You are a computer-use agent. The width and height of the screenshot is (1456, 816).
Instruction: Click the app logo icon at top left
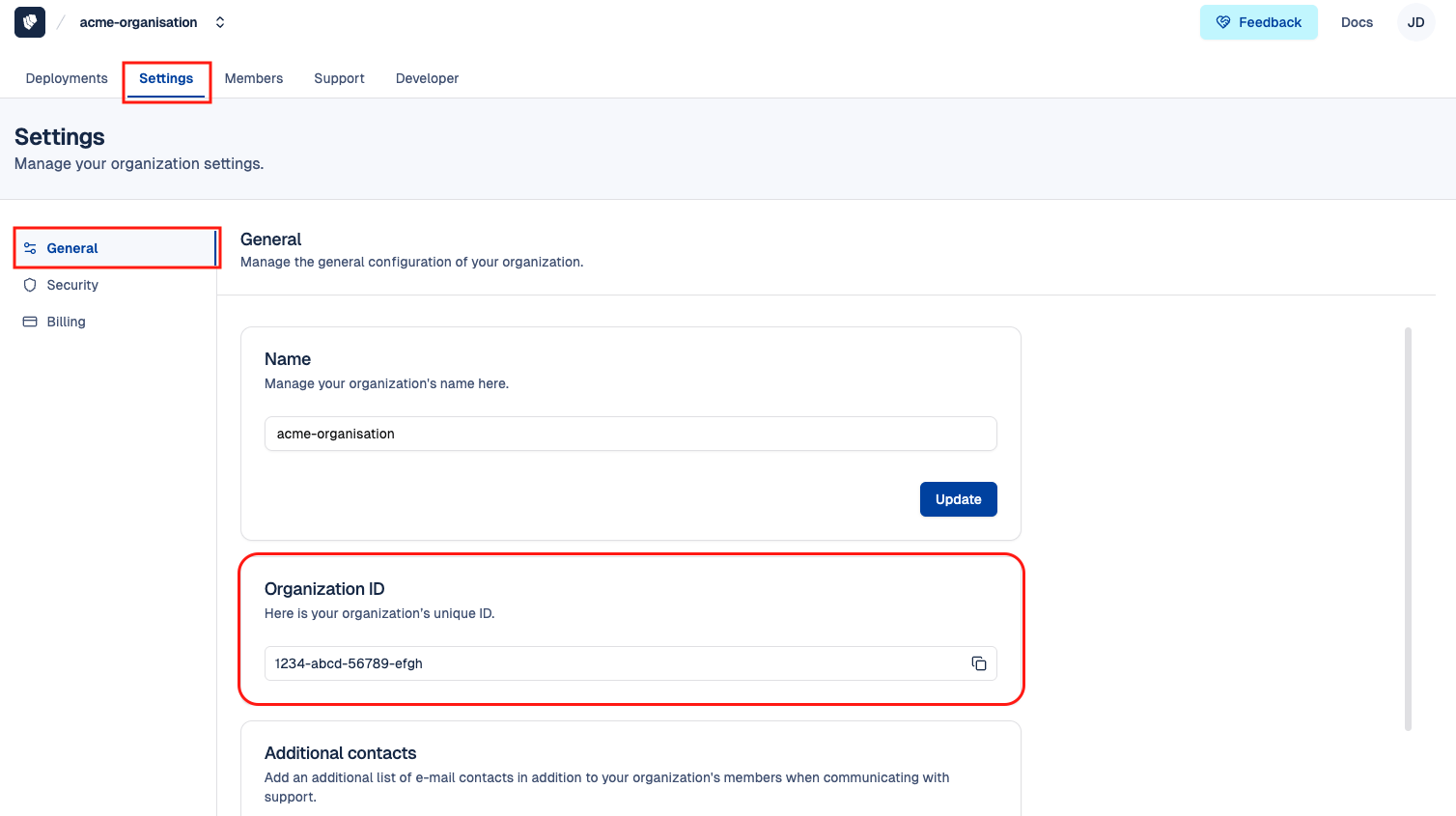30,22
